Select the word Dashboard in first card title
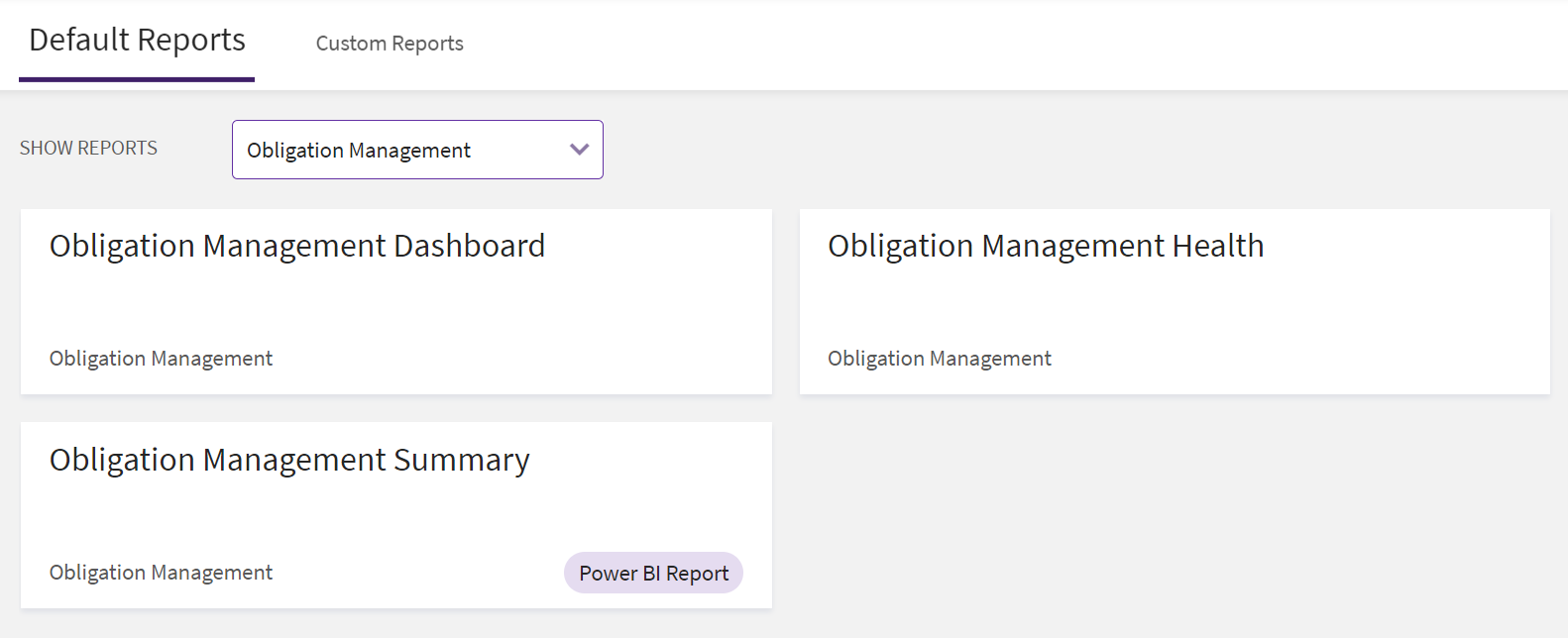Image resolution: width=1568 pixels, height=638 pixels. (x=469, y=246)
